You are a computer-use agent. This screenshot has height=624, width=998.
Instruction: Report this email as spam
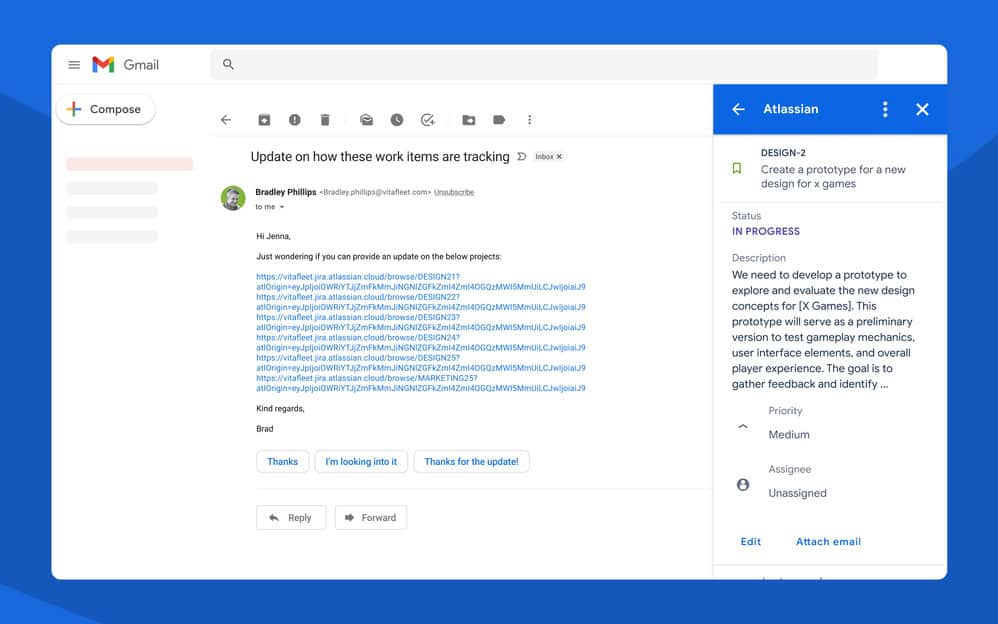point(294,120)
